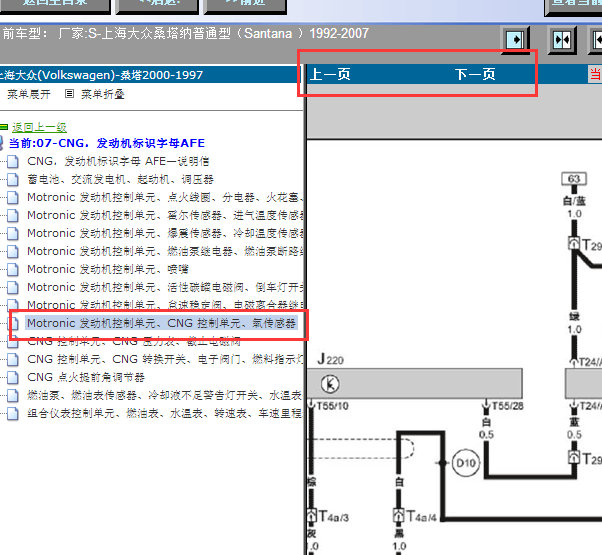Click the document icon for 蓄电池、交流发电机 row

tap(13, 179)
